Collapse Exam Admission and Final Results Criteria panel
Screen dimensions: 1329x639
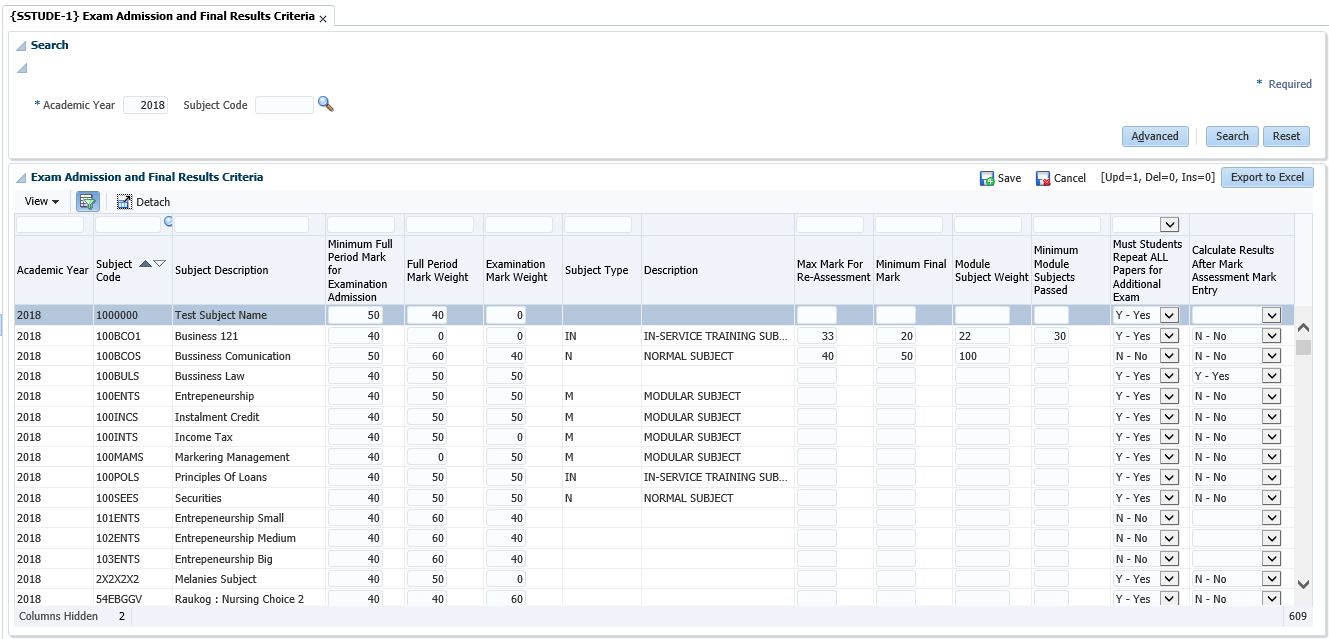[21, 178]
